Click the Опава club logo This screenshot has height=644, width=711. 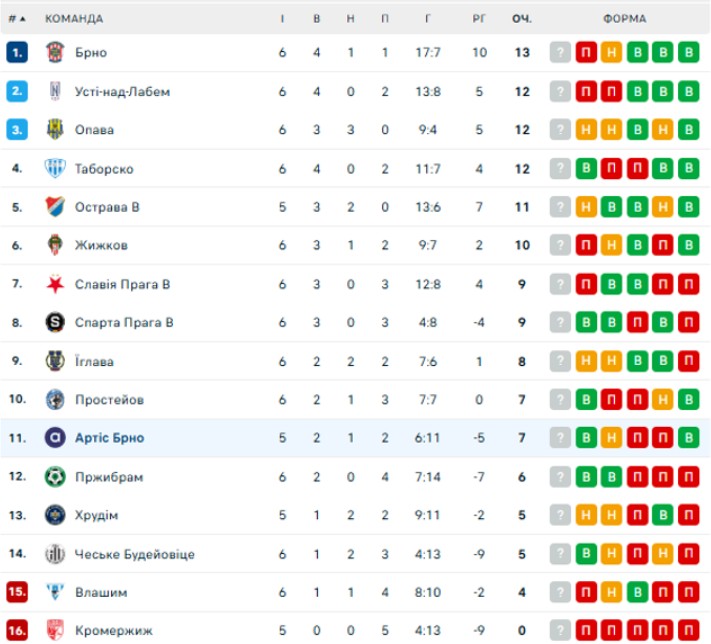pyautogui.click(x=54, y=130)
